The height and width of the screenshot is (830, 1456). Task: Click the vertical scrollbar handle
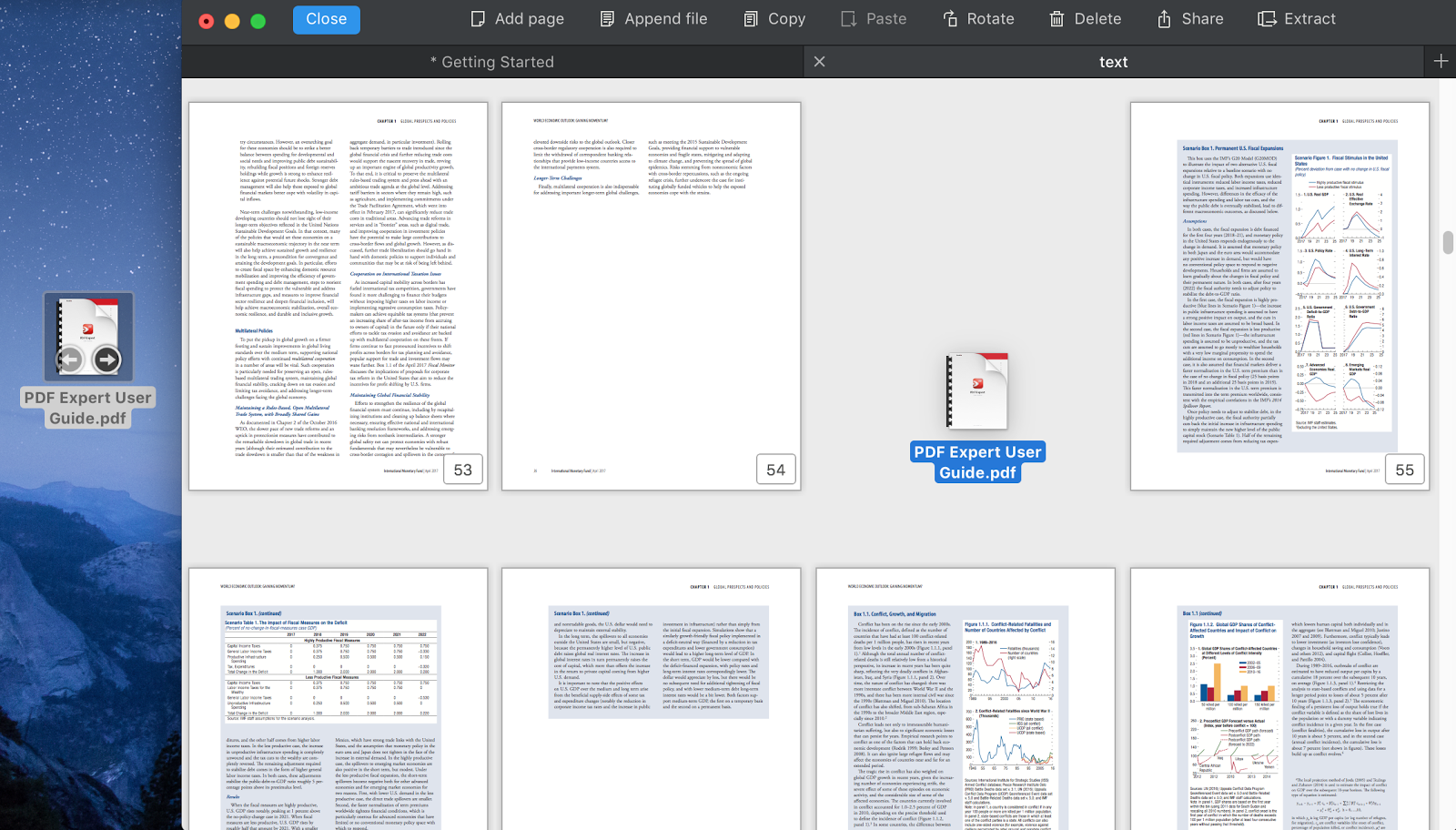coord(1448,243)
